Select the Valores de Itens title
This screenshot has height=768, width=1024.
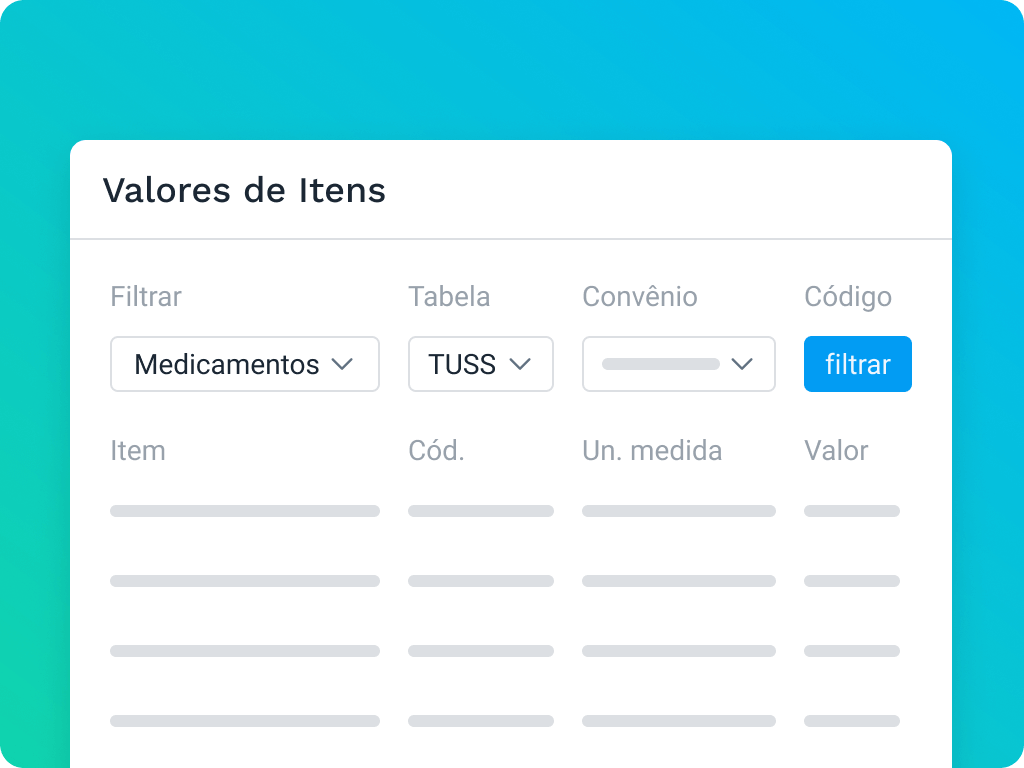[x=245, y=191]
